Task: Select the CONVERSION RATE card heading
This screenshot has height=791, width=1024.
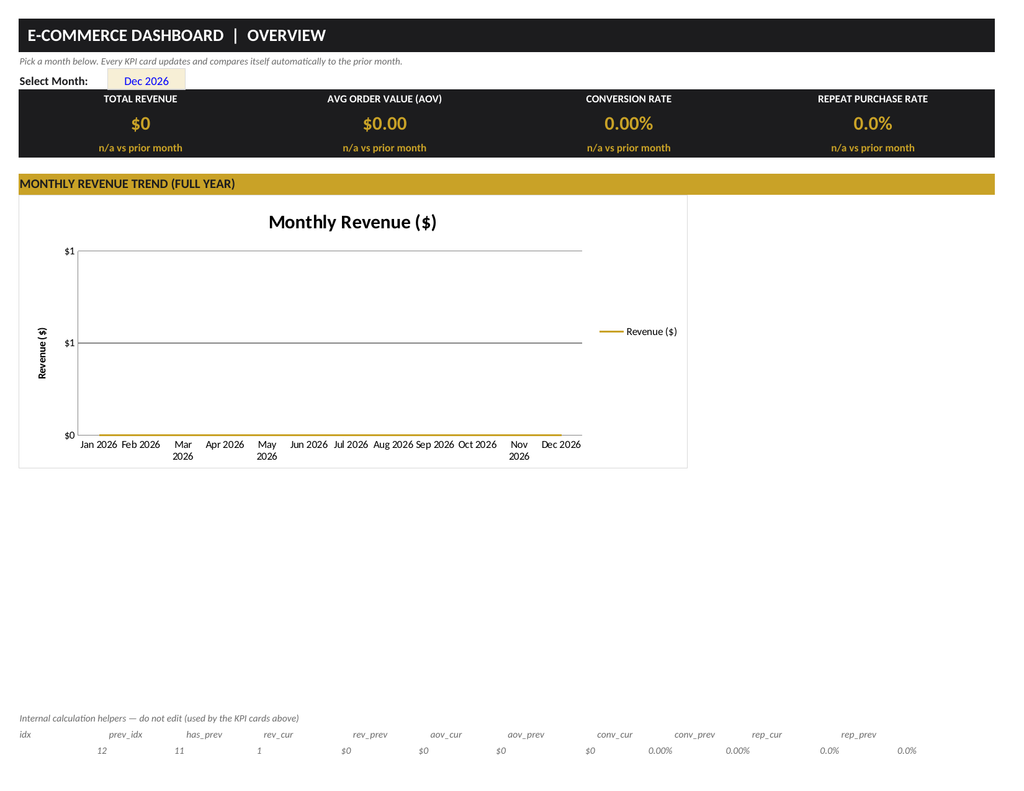Action: point(628,99)
